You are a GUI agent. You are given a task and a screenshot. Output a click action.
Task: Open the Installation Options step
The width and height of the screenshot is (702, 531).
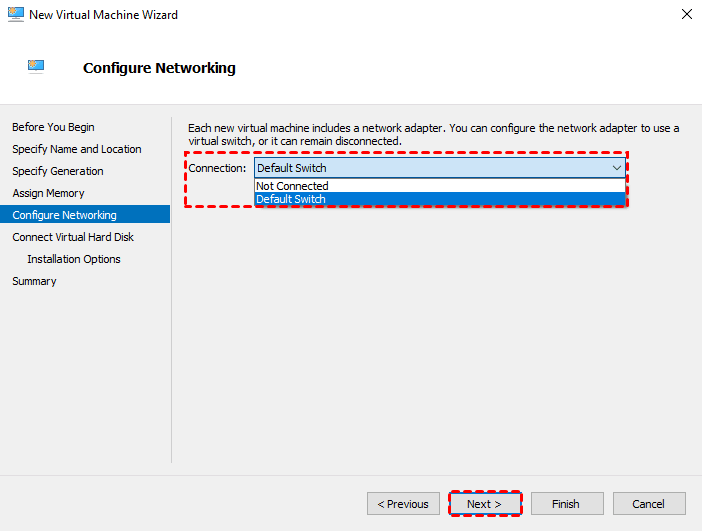click(74, 259)
